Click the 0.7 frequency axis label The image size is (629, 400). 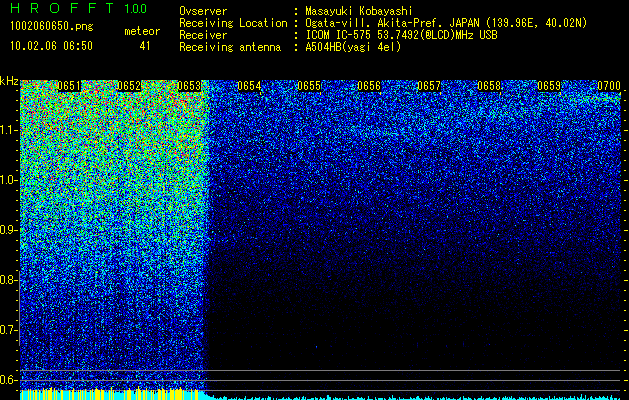[x=8, y=330]
